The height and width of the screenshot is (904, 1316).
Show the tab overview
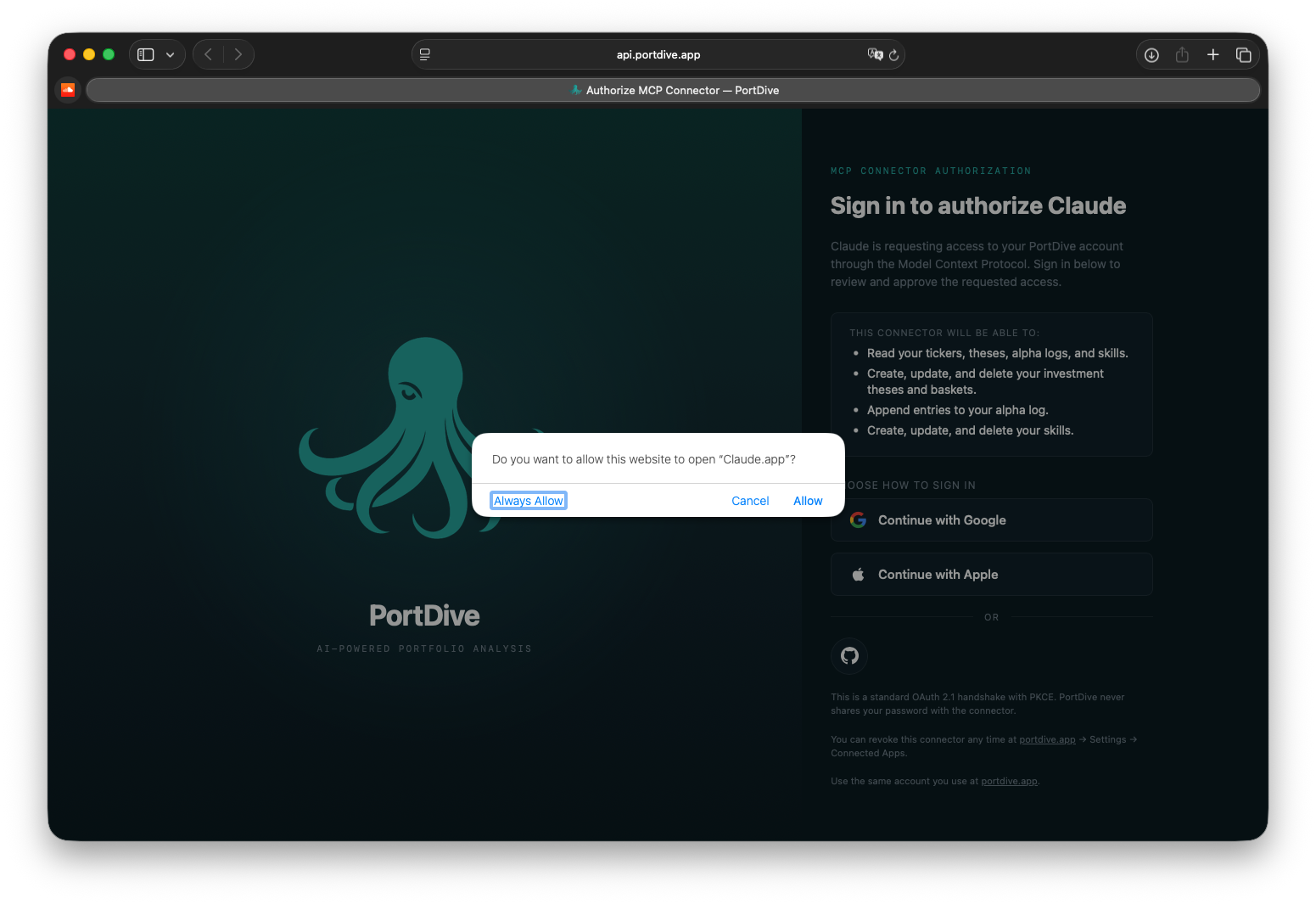coord(1244,54)
